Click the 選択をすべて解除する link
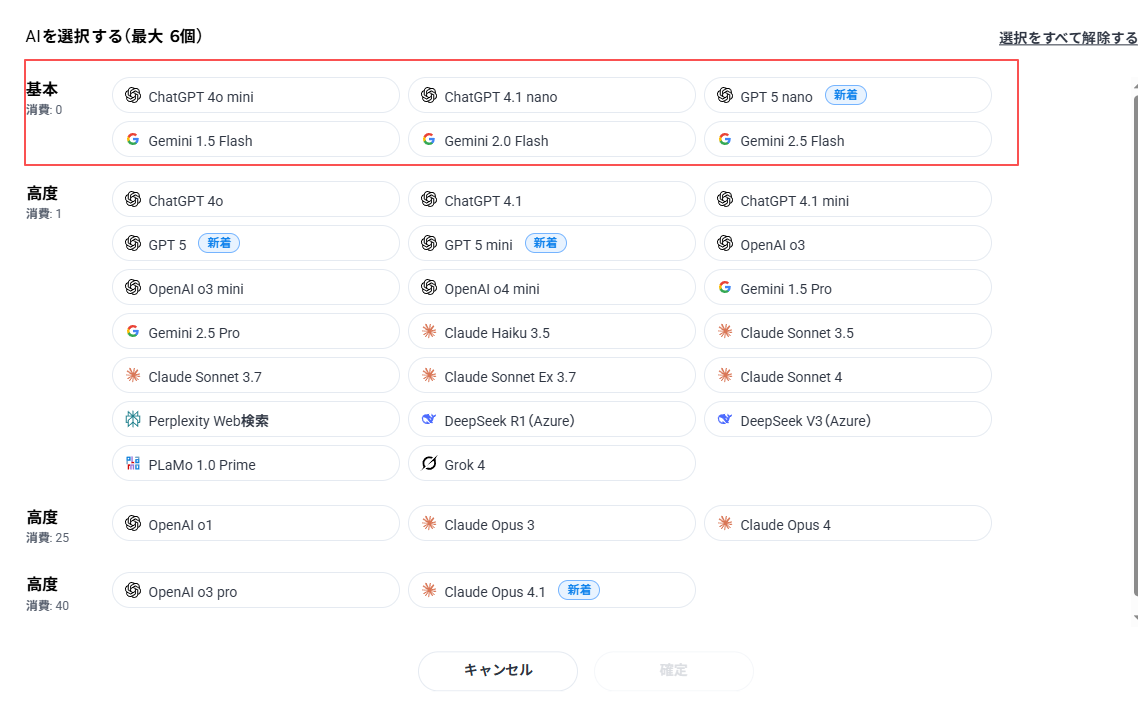 tap(1067, 38)
